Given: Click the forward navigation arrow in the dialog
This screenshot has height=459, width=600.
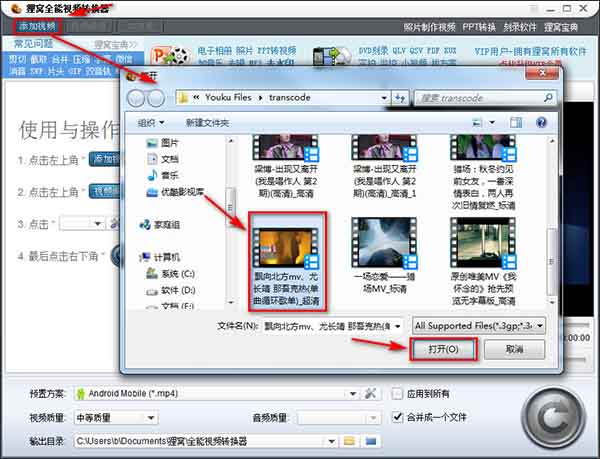Looking at the screenshot, I should tap(156, 98).
